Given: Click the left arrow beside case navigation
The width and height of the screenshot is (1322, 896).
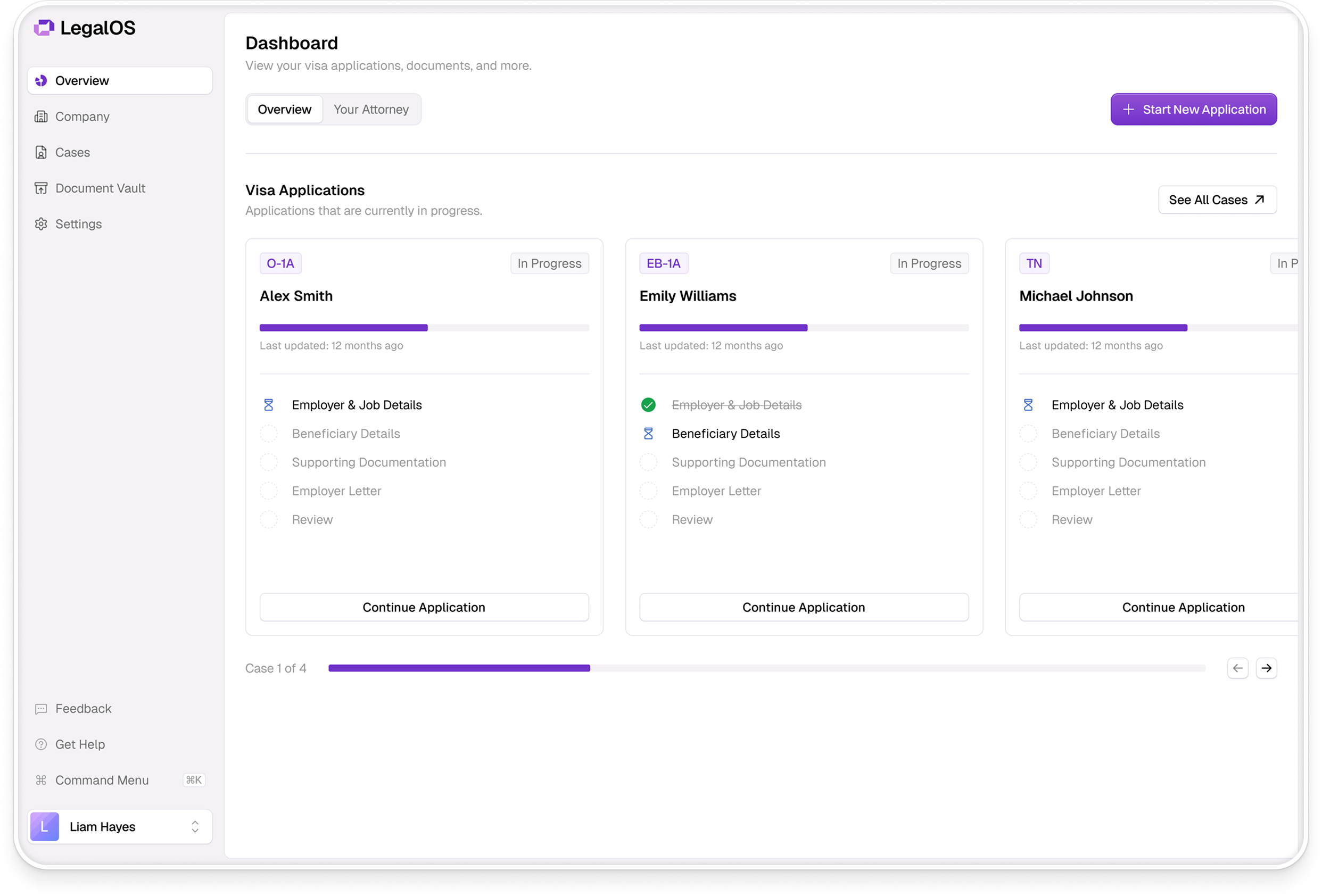Looking at the screenshot, I should 1237,668.
